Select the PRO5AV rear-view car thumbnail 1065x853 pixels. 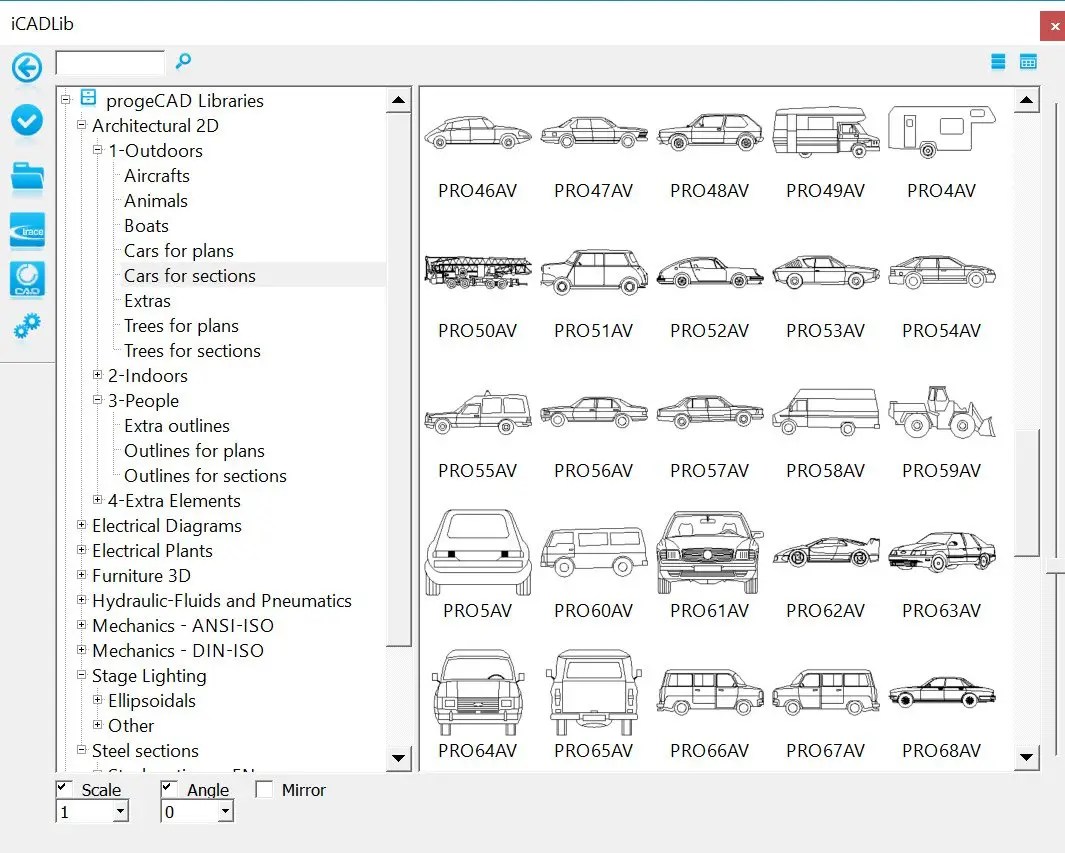(x=477, y=552)
